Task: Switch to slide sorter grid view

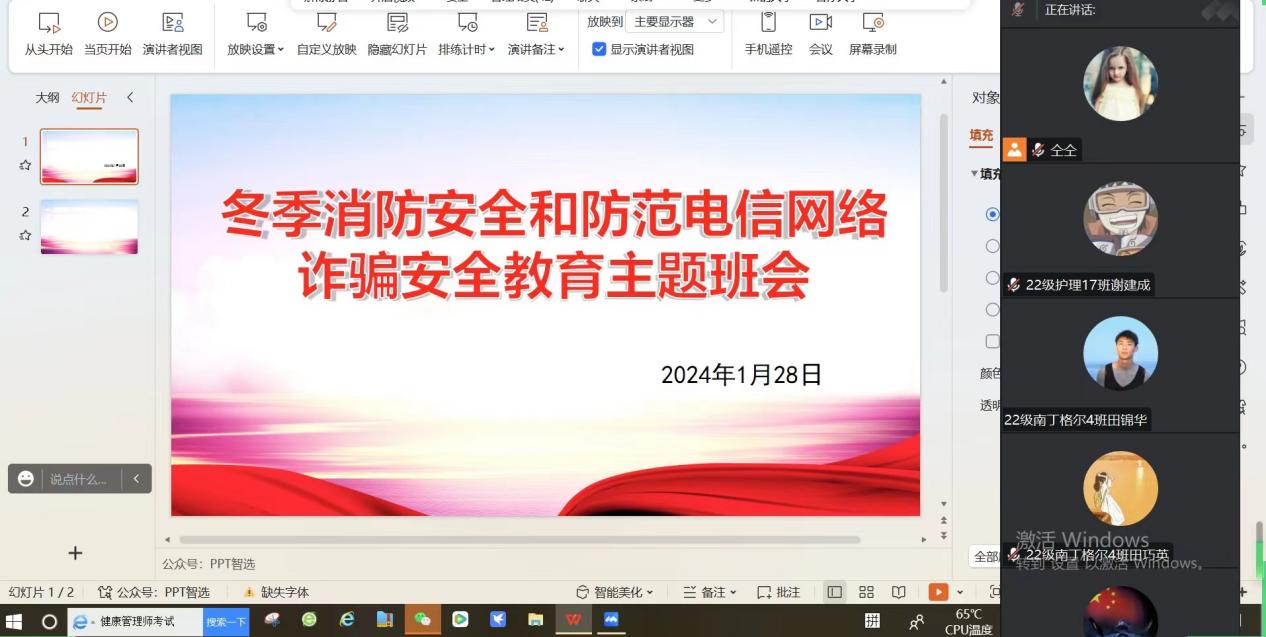Action: (x=866, y=592)
